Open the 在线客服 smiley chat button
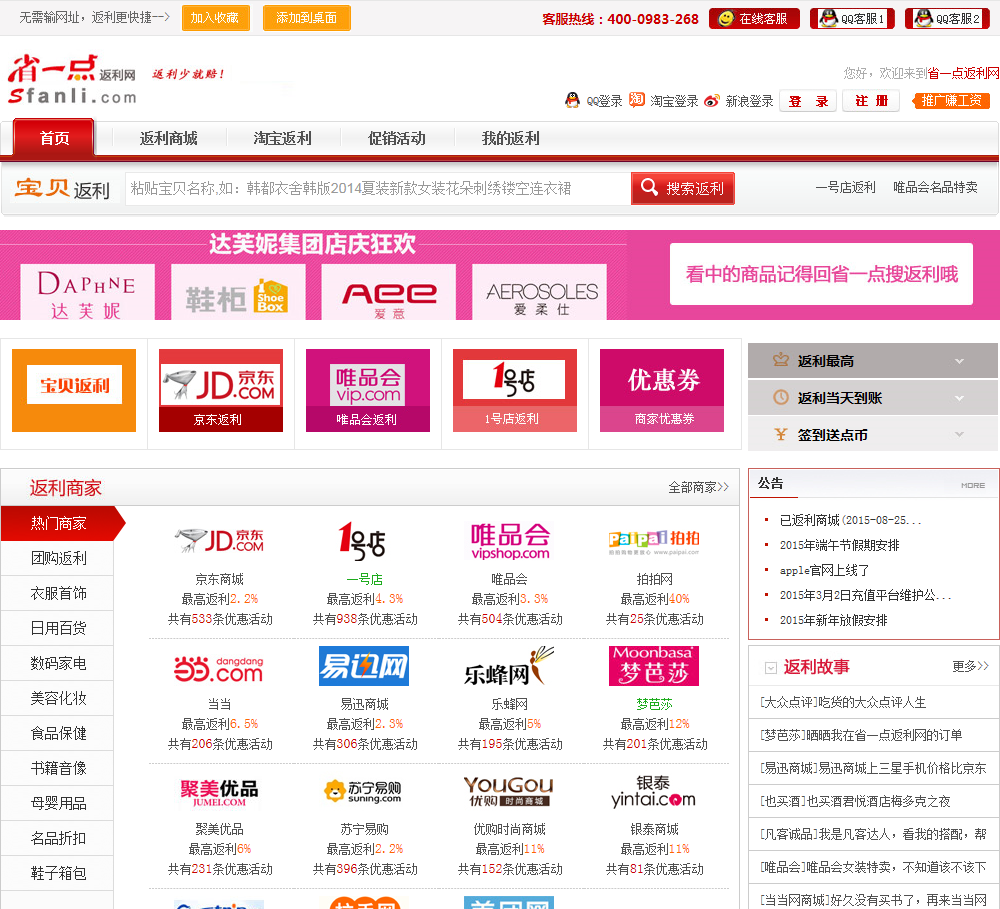Viewport: 1000px width, 909px height. [x=753, y=18]
